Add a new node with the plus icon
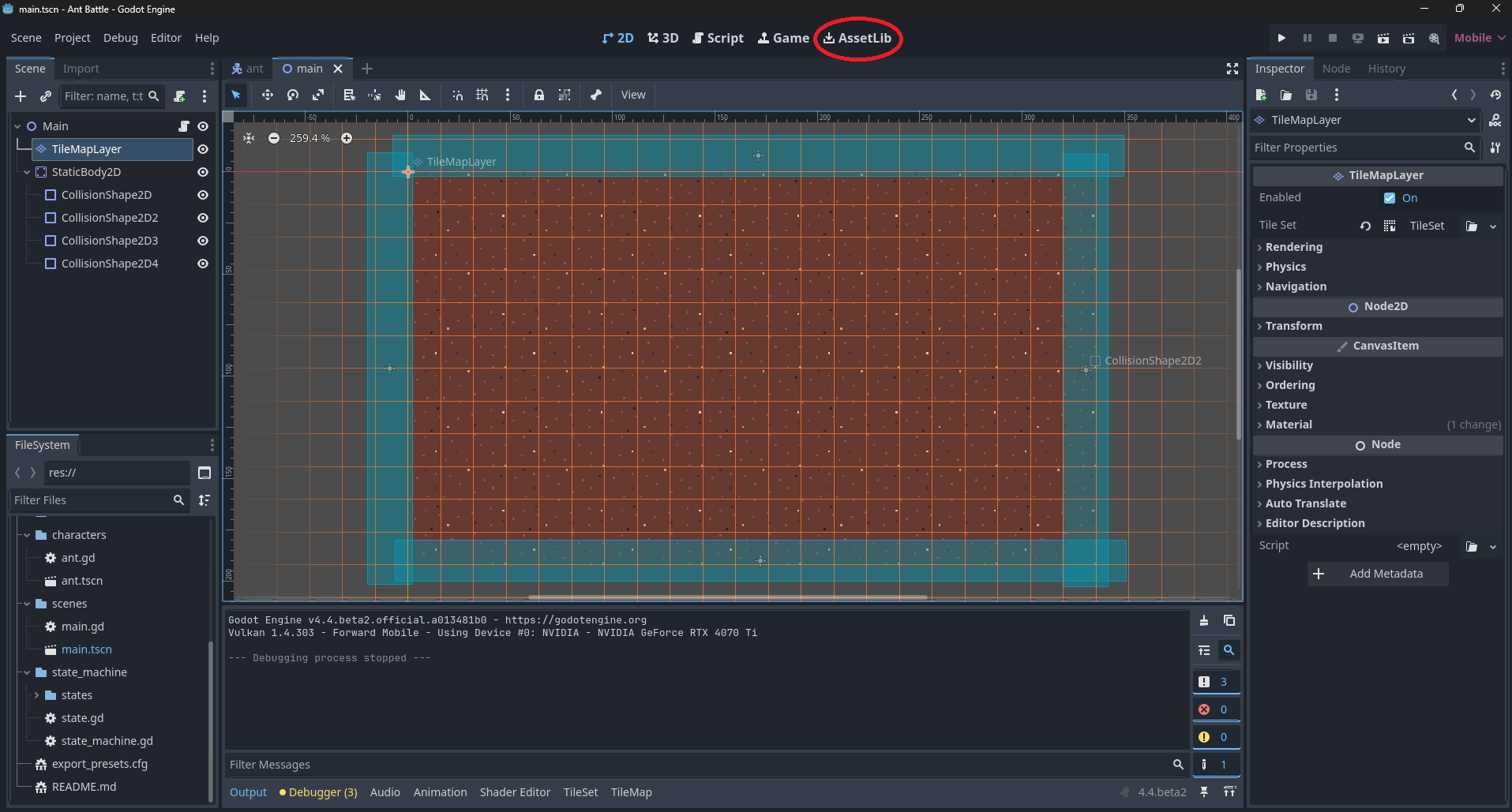 21,96
